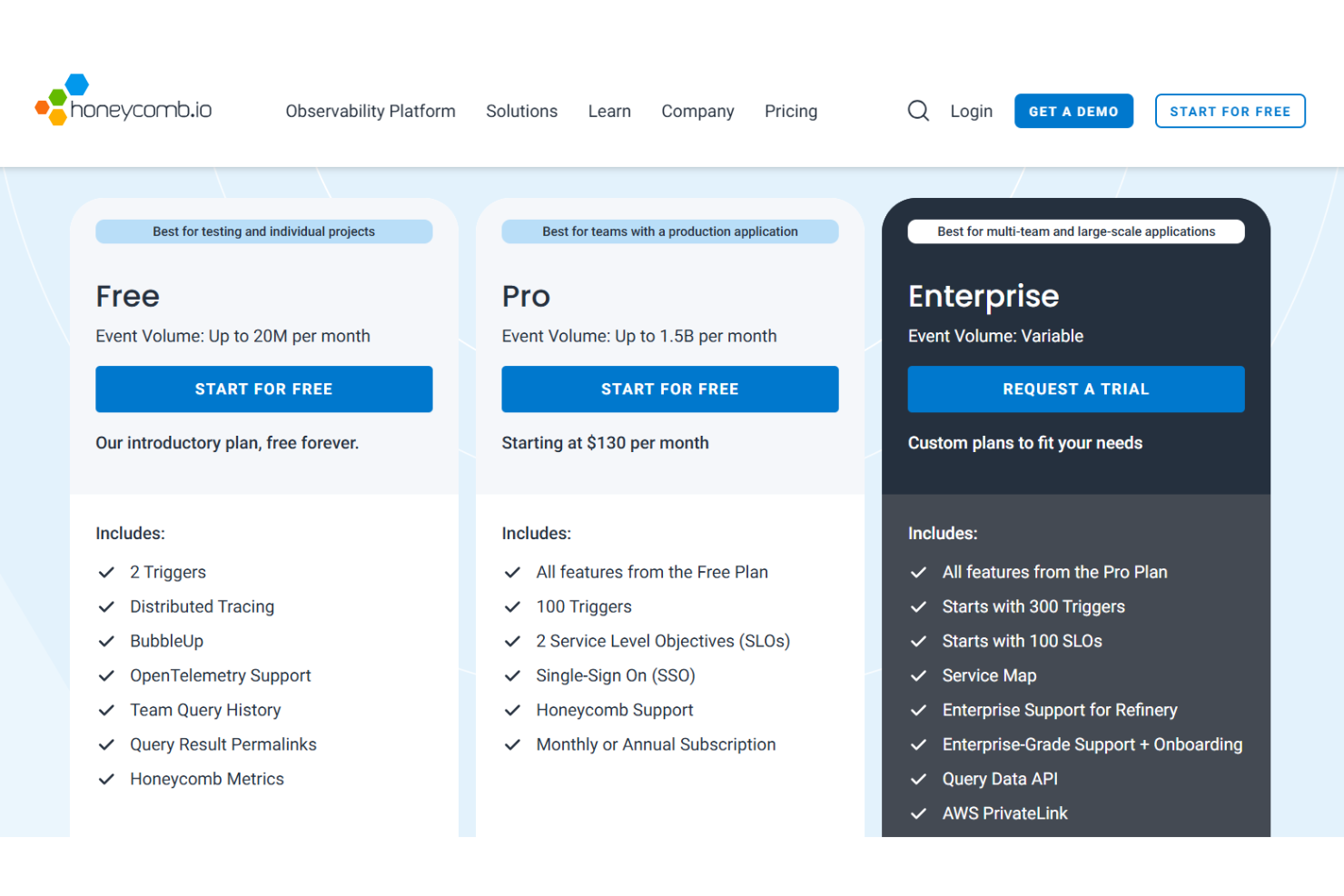Click checkmark beside OpenTelemetry Support
Viewport: 1344px width, 896px height.
click(x=106, y=675)
